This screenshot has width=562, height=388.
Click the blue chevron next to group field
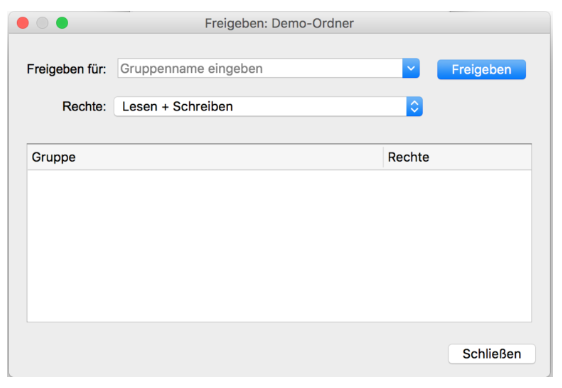click(x=411, y=68)
